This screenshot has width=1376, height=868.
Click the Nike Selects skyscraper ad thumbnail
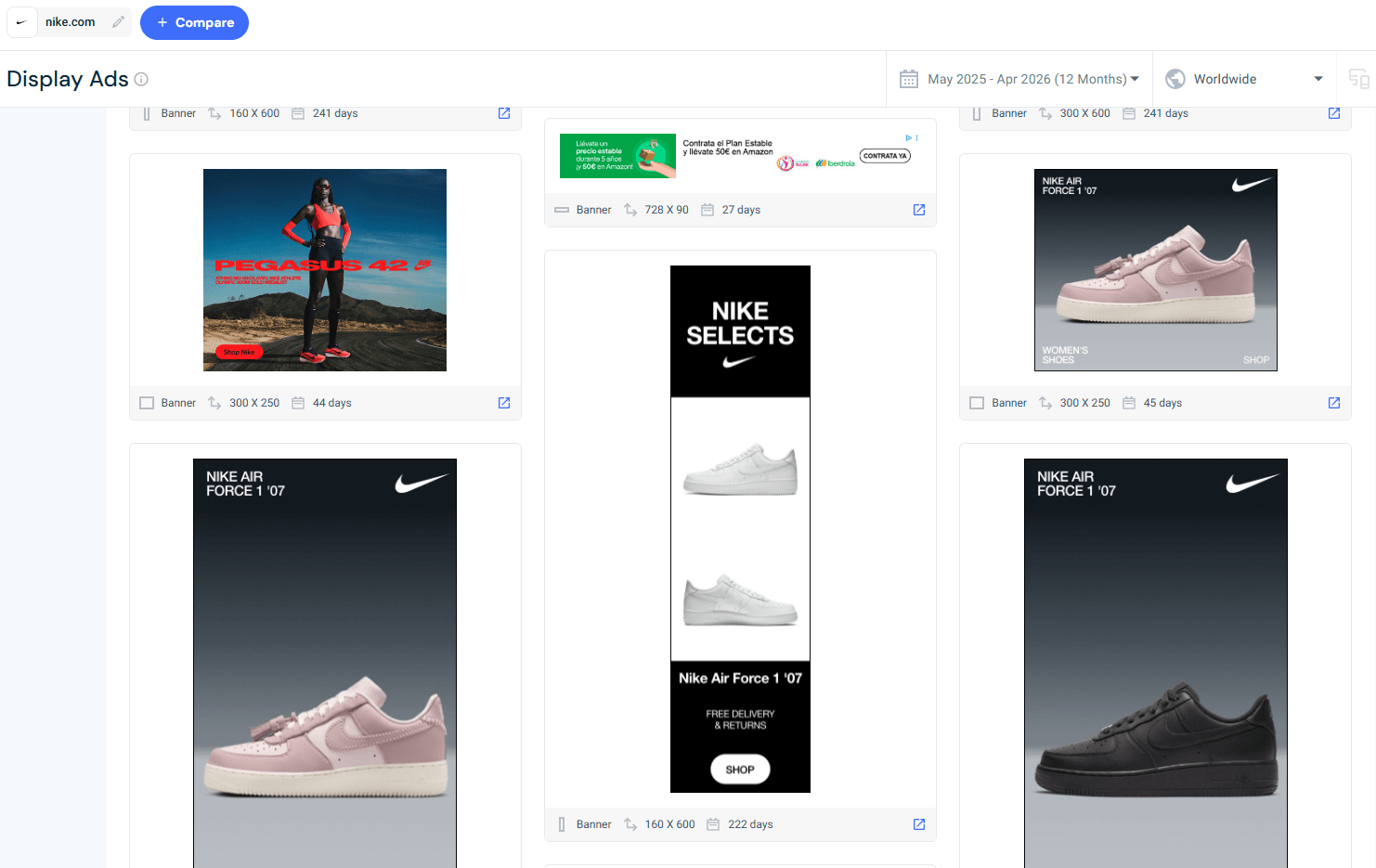pyautogui.click(x=740, y=529)
